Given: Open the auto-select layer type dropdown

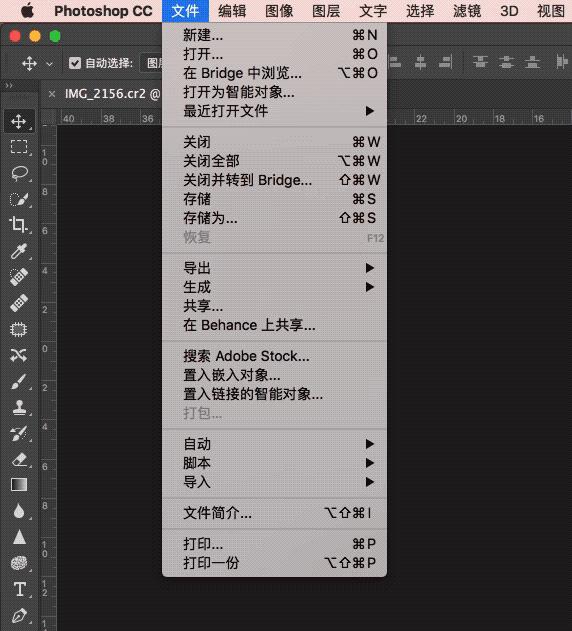Looking at the screenshot, I should tap(151, 63).
